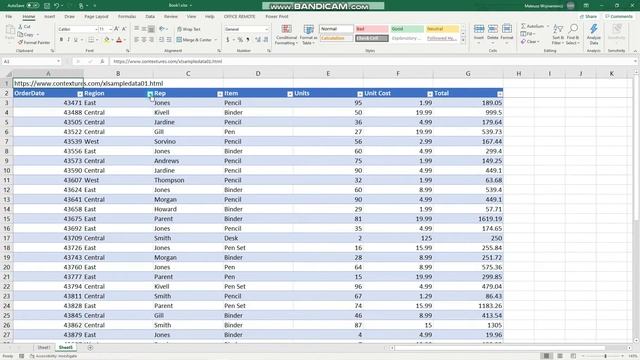Decrease the font size
Screen dimensions: 640x360
124,29
